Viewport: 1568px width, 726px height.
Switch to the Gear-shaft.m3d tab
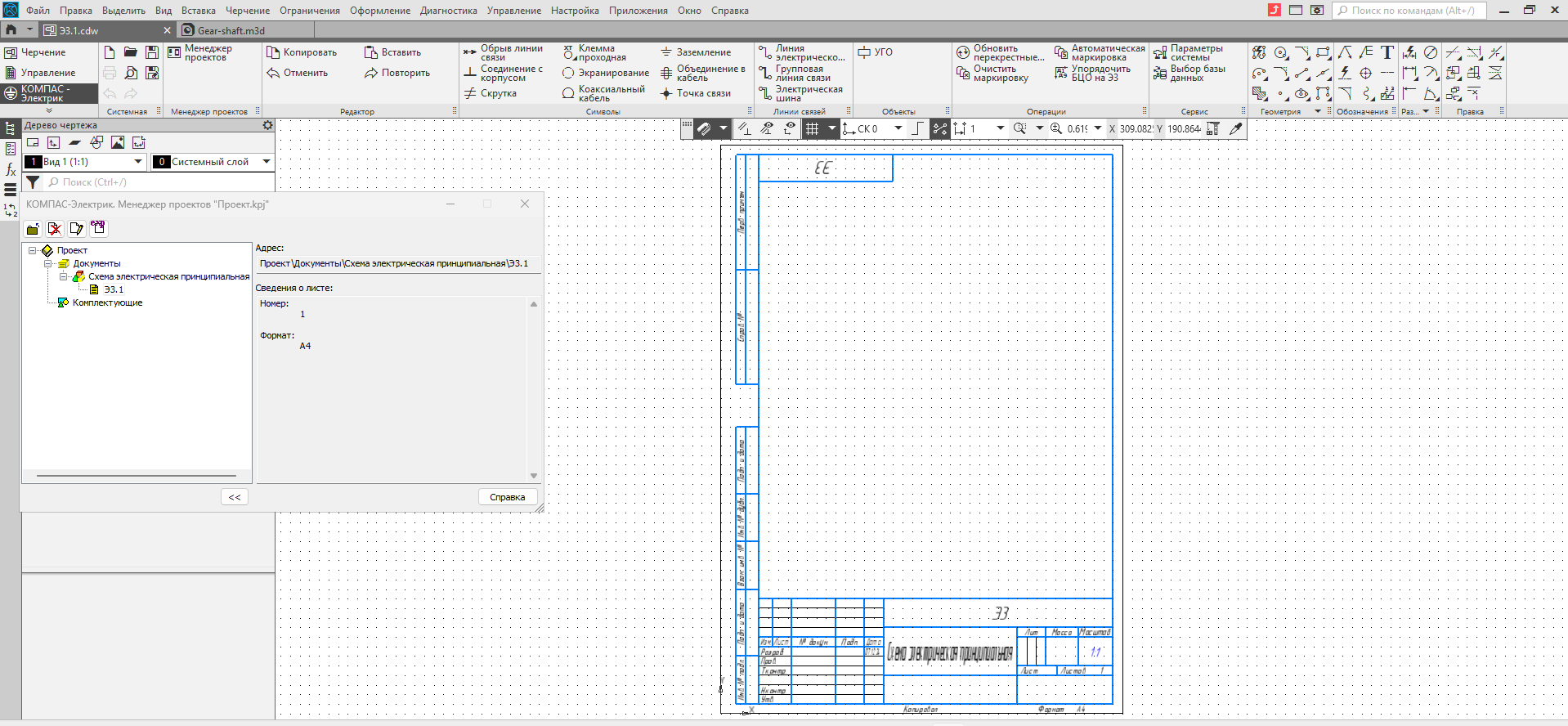pos(231,30)
